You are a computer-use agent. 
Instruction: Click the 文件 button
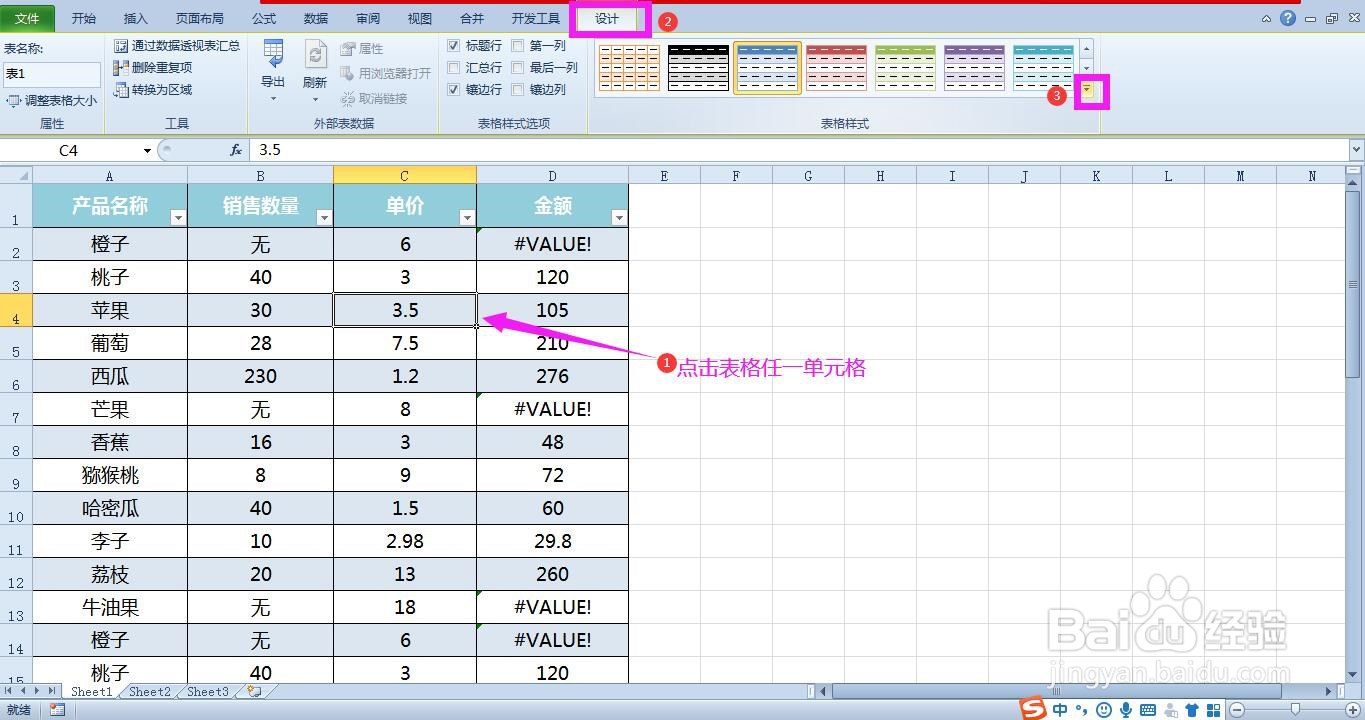27,17
